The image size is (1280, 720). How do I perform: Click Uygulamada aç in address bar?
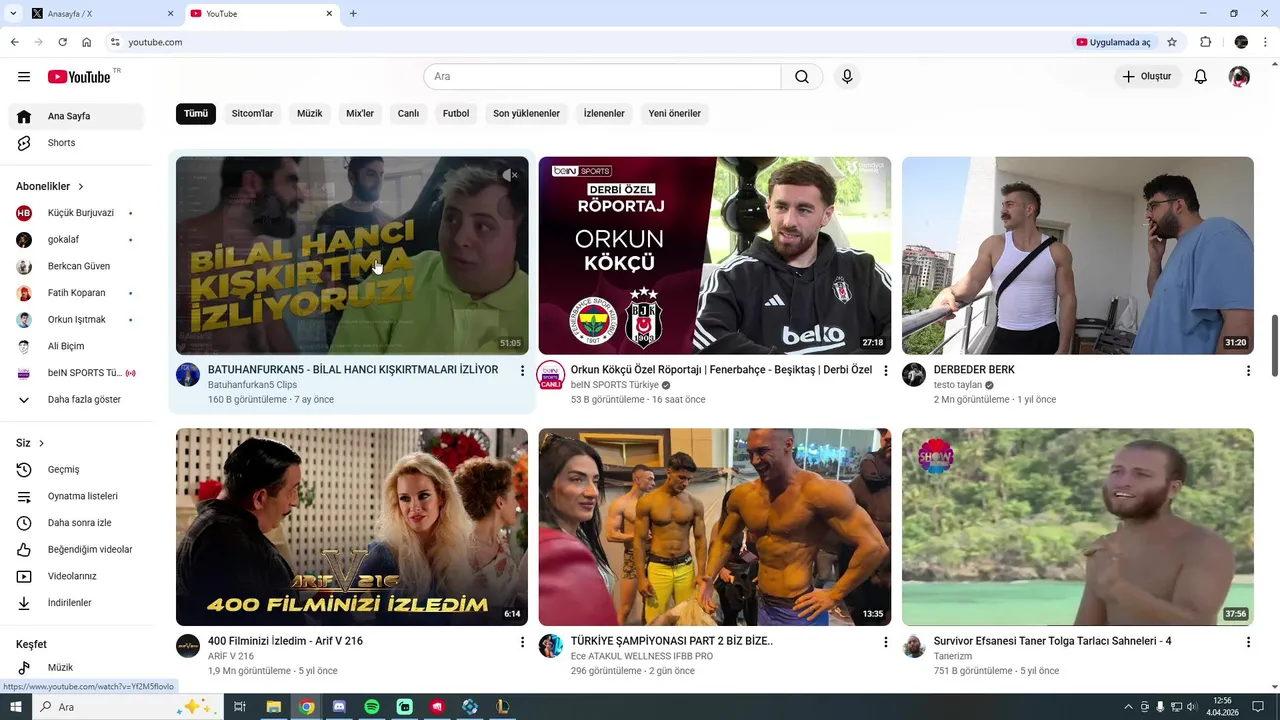coord(1114,42)
